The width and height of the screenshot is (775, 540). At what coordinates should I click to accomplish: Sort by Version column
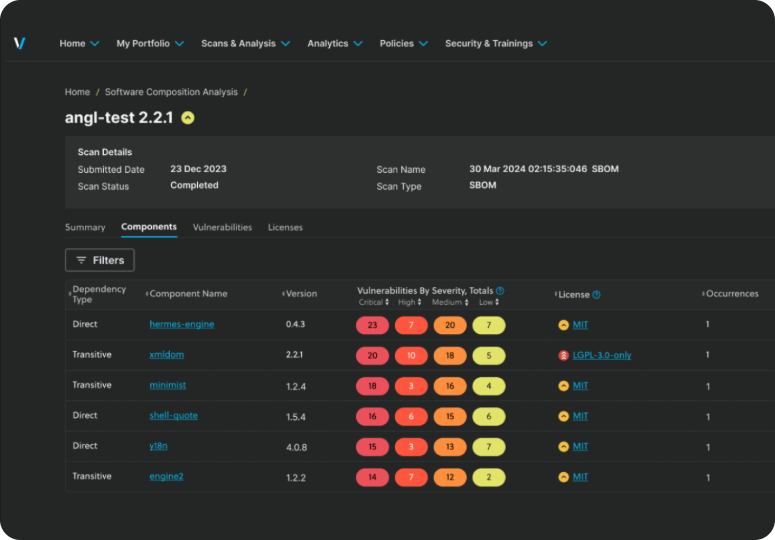coord(283,294)
